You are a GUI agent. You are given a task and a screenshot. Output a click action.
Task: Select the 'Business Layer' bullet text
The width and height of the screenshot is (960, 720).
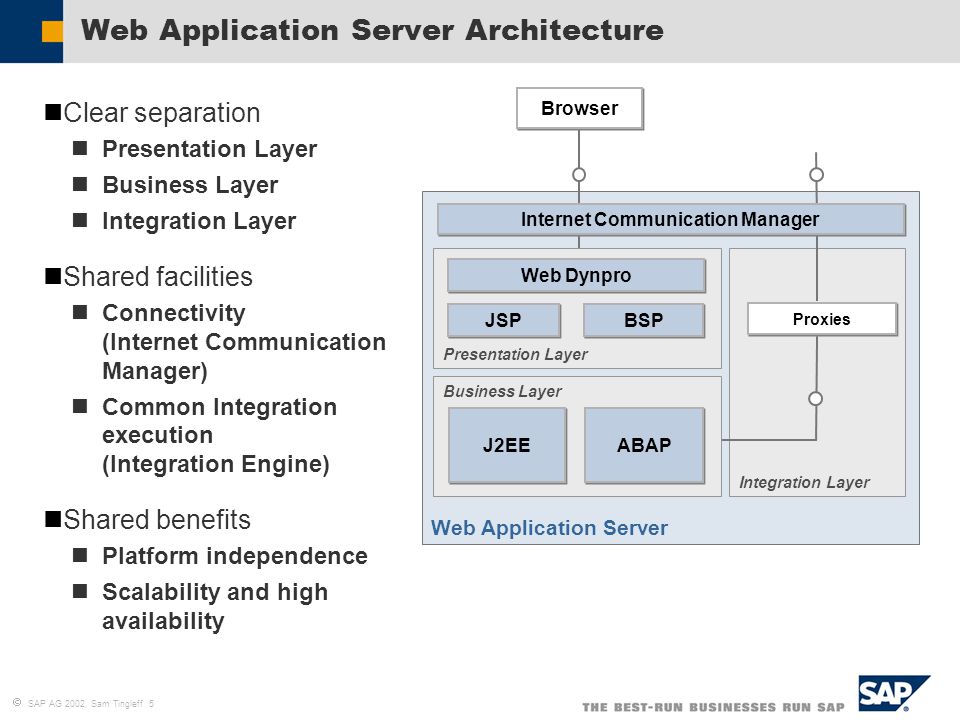190,185
